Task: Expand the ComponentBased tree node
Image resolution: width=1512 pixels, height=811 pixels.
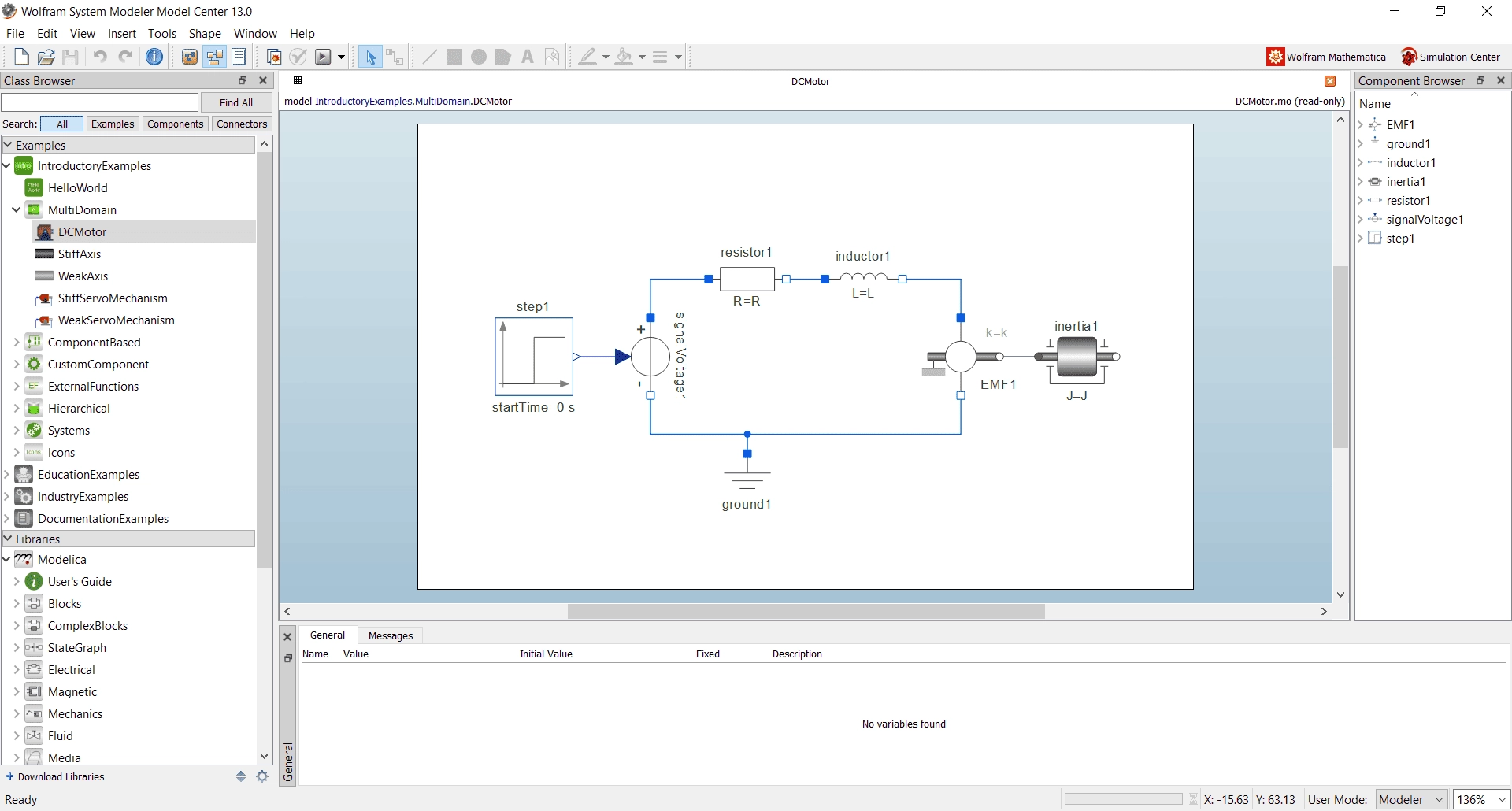Action: tap(17, 342)
